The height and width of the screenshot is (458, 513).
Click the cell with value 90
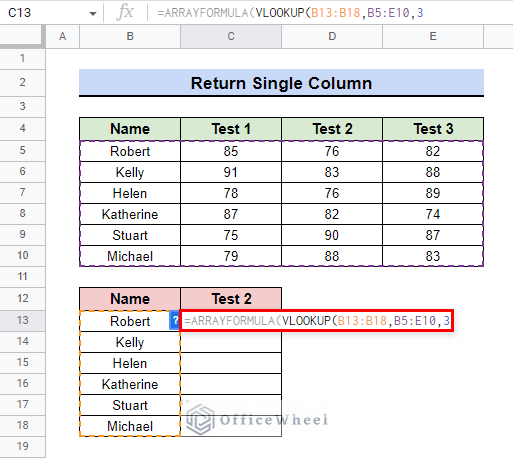pyautogui.click(x=332, y=235)
